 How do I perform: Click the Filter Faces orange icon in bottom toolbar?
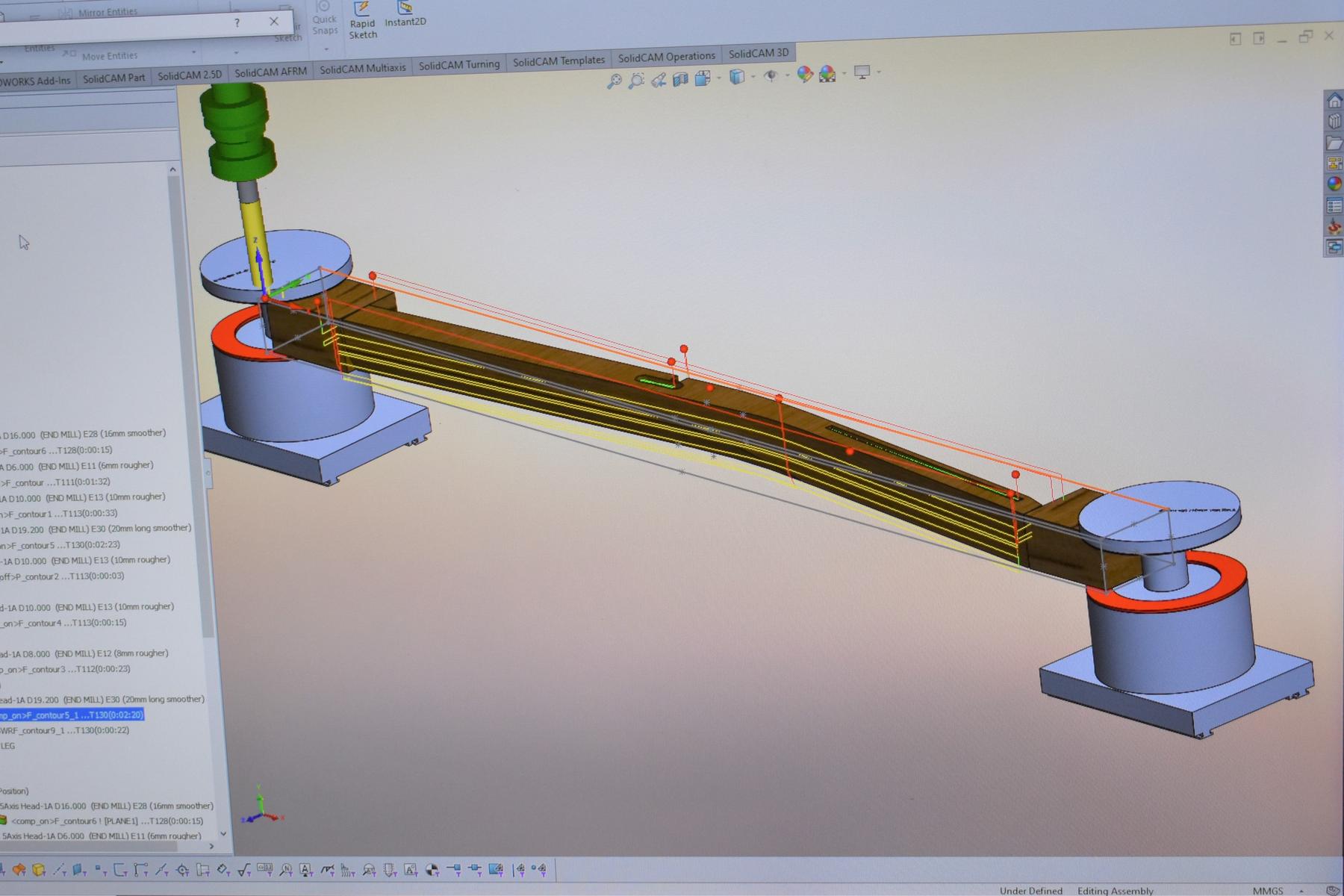tap(19, 870)
